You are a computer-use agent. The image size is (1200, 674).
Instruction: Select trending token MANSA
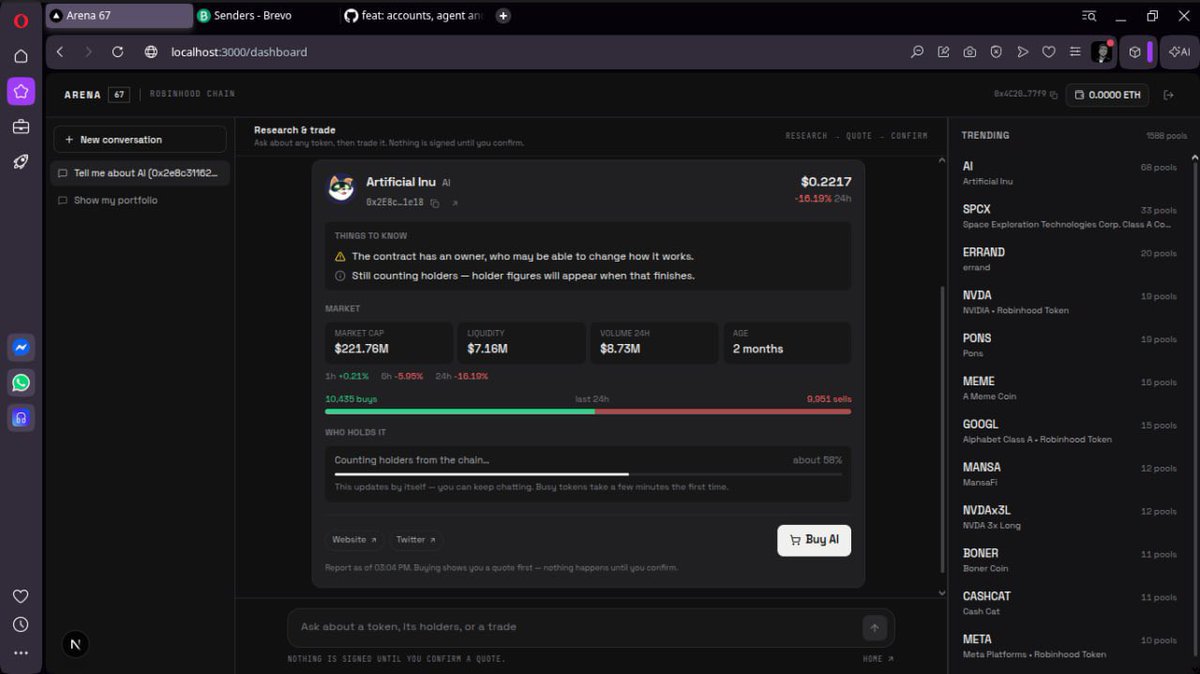(x=1070, y=474)
